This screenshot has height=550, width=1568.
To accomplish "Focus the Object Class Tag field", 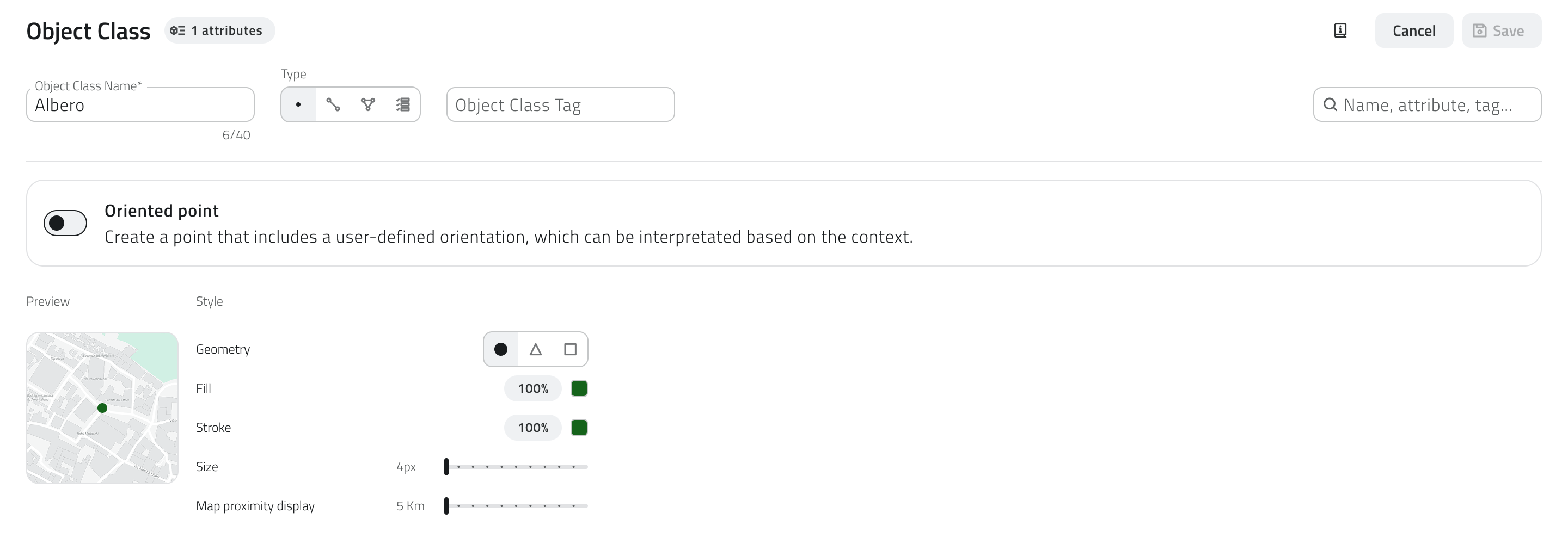I will click(560, 104).
